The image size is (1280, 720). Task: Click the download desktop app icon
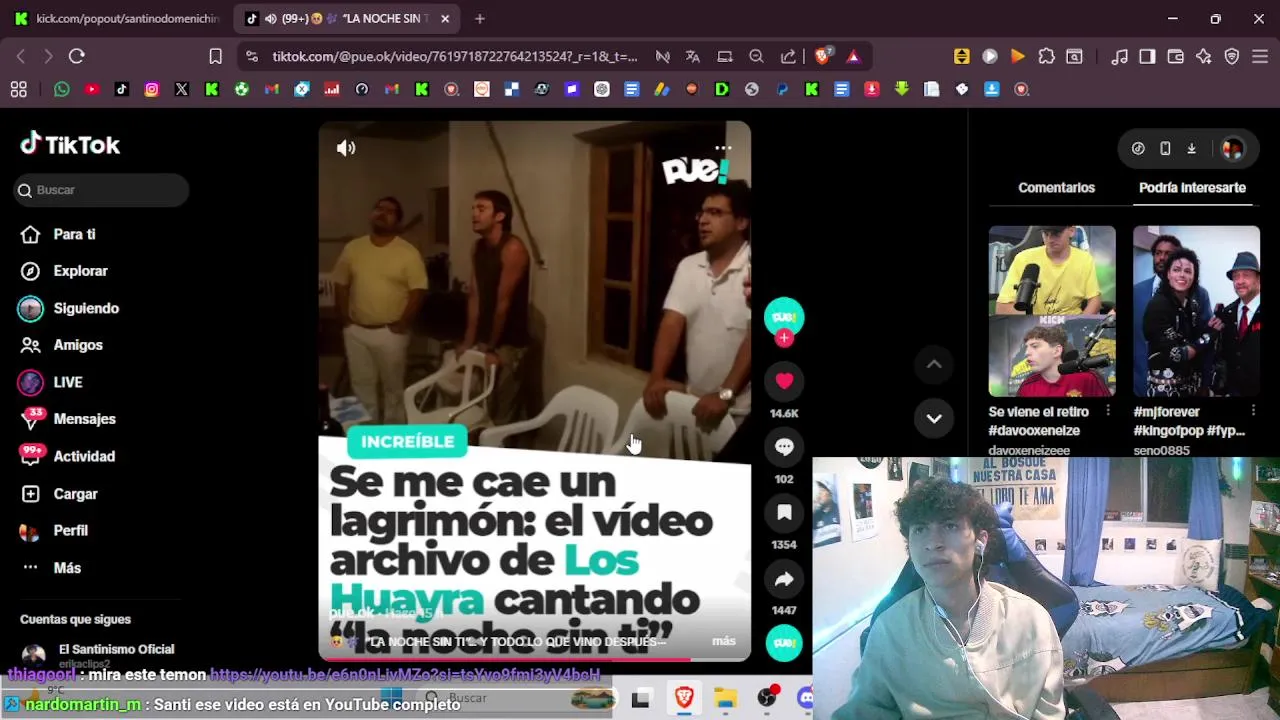[1191, 148]
